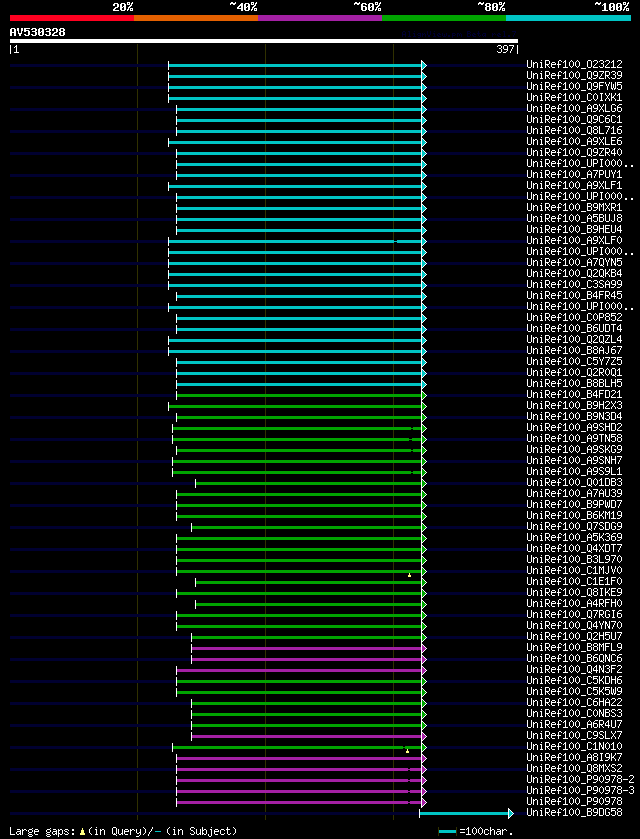This screenshot has width=640, height=839.
Task: Click the UniRef100_B4FR45 label
Action: 574,295
